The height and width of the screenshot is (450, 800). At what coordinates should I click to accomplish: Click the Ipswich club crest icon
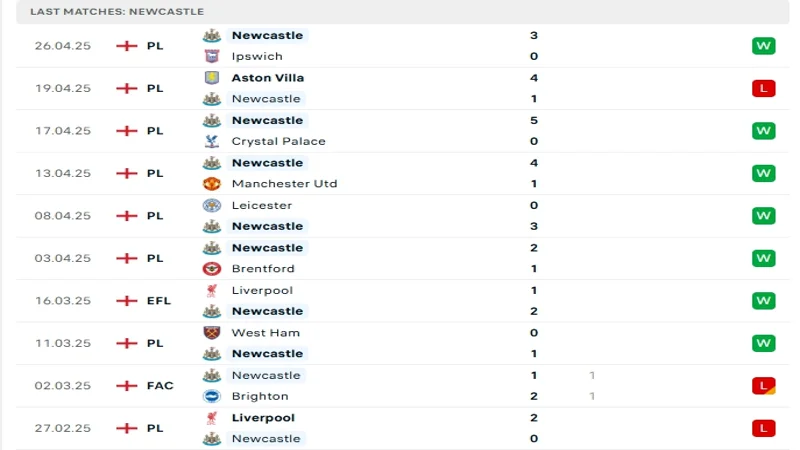click(211, 56)
